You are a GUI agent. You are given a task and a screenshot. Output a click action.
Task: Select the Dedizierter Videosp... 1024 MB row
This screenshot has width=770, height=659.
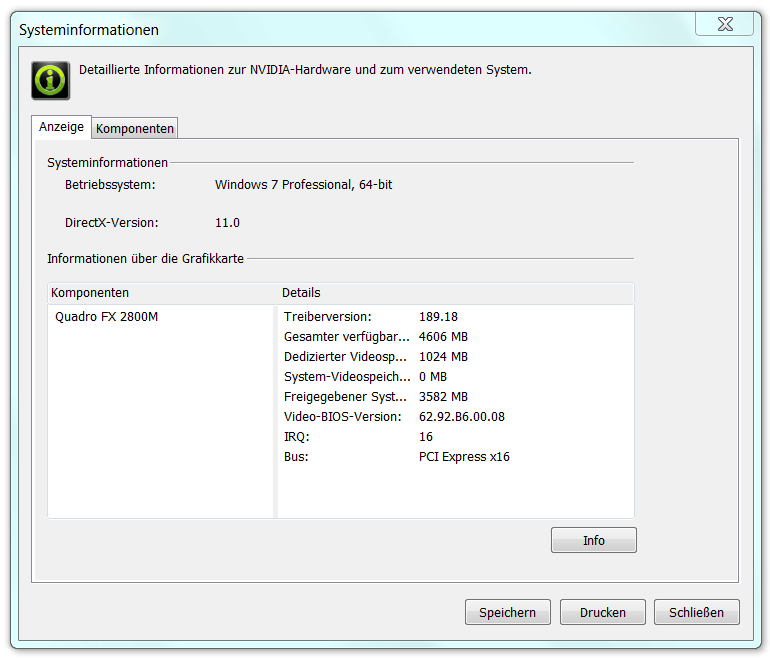tap(456, 357)
